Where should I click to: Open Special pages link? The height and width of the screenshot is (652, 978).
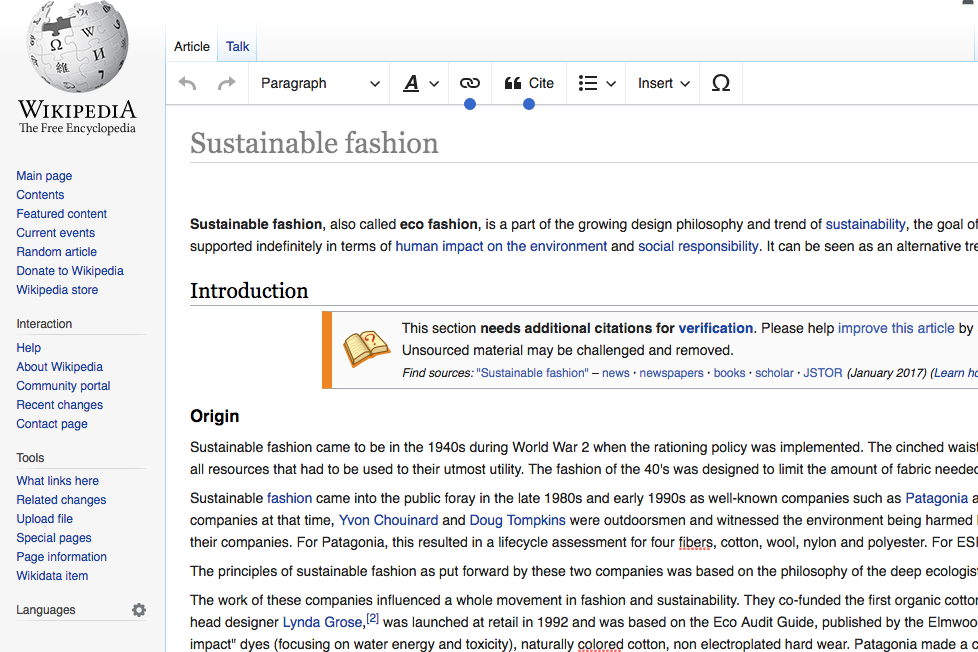[x=54, y=538]
